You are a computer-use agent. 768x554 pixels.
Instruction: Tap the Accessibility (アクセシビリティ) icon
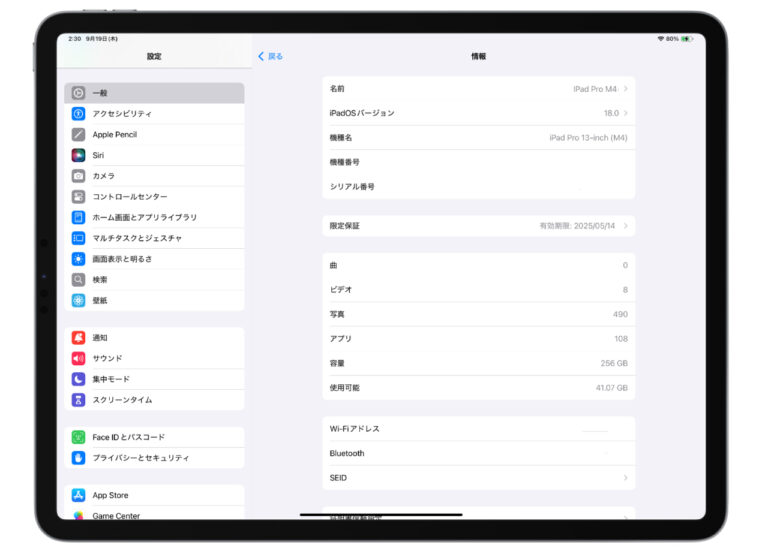click(78, 114)
